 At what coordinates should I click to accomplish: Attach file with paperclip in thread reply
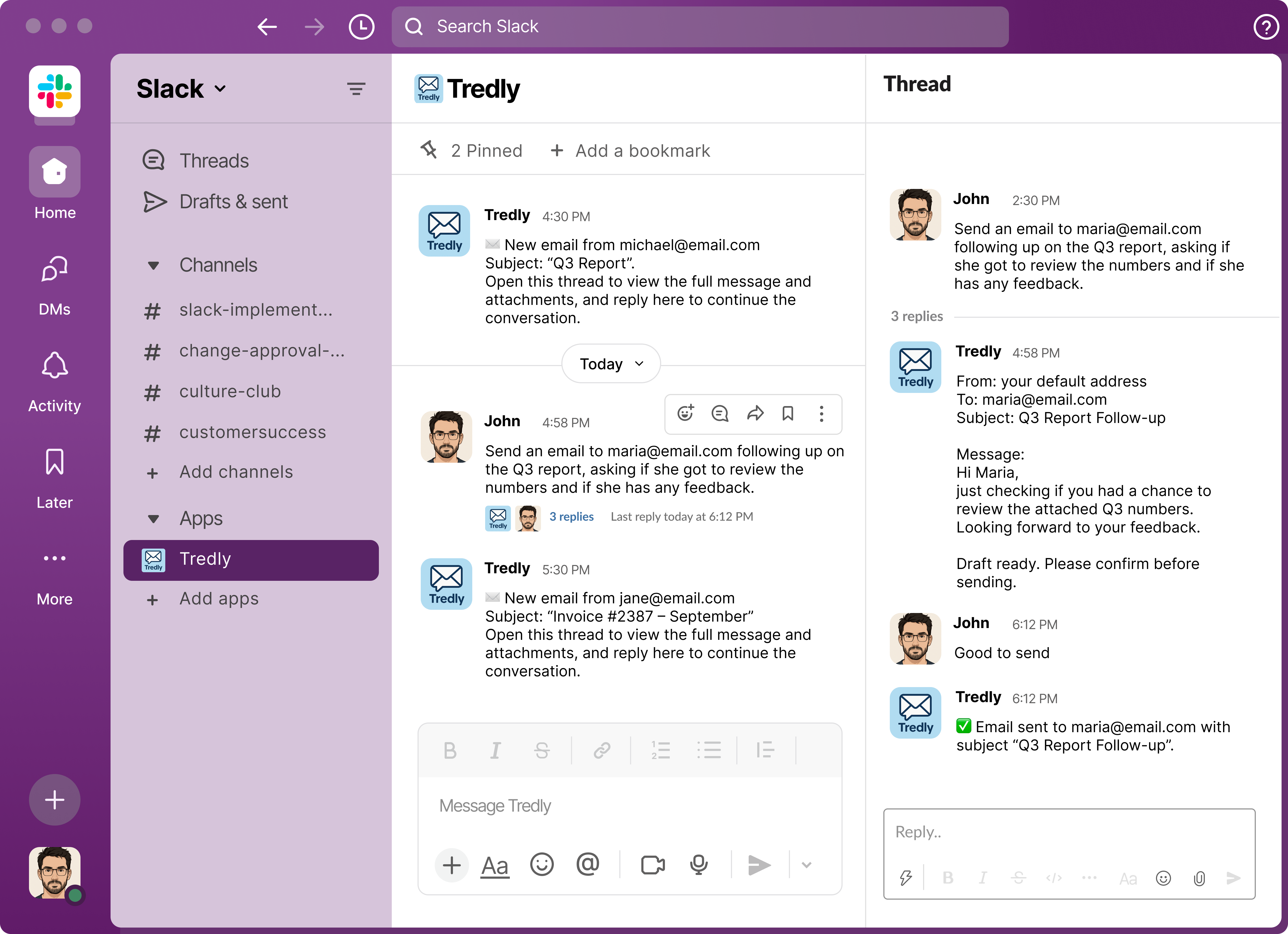pyautogui.click(x=1199, y=879)
